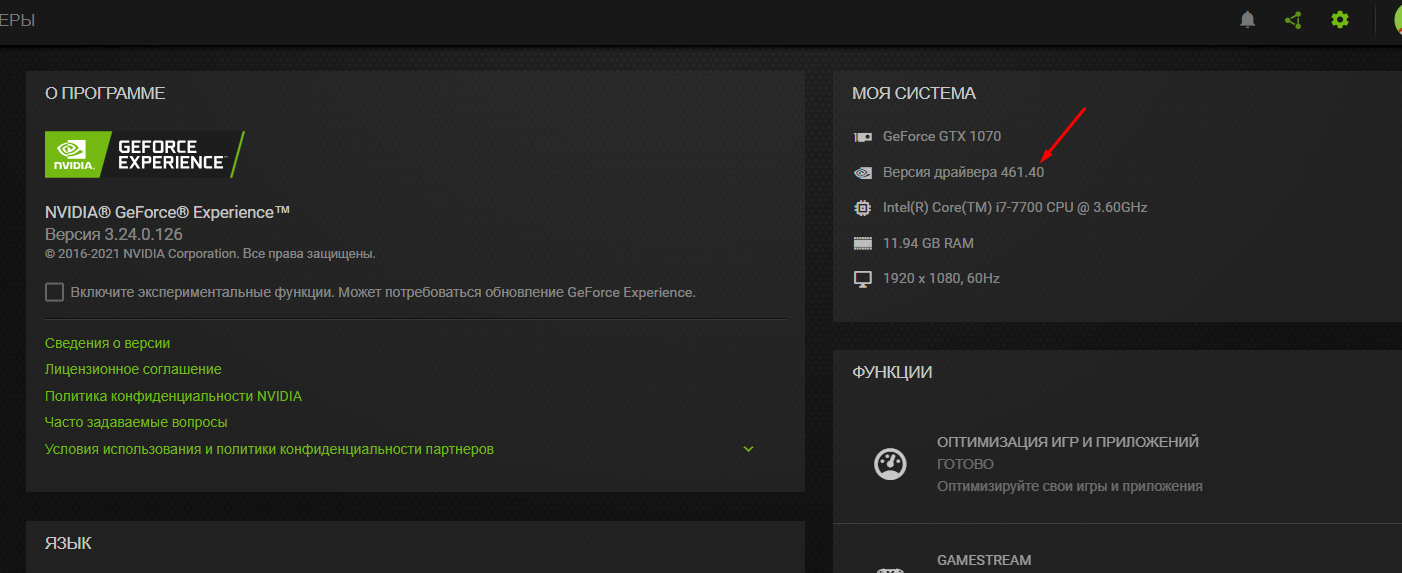Click the RAM module icon
The width and height of the screenshot is (1402, 573).
[862, 243]
